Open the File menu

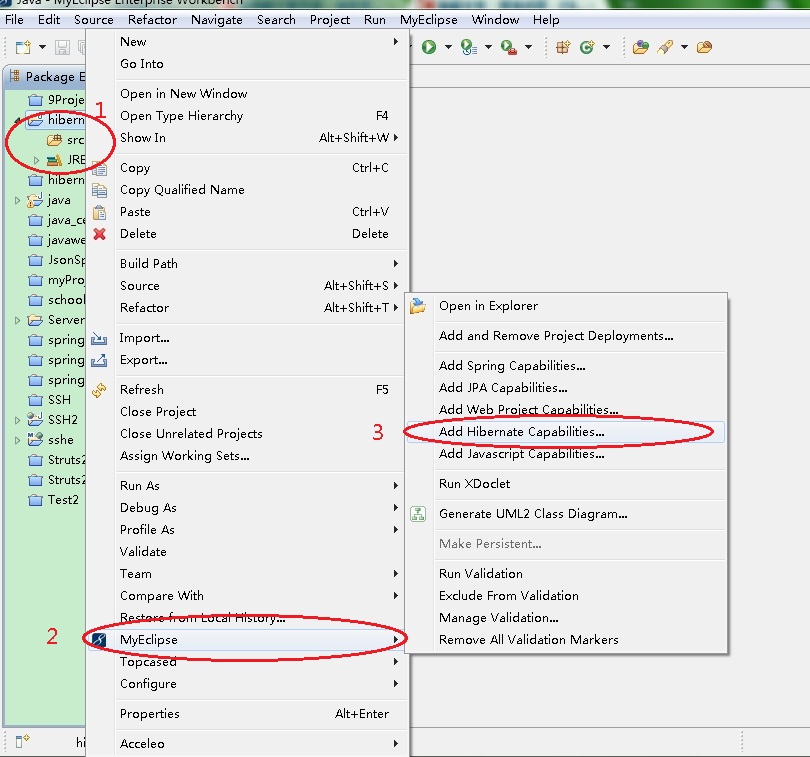[14, 20]
